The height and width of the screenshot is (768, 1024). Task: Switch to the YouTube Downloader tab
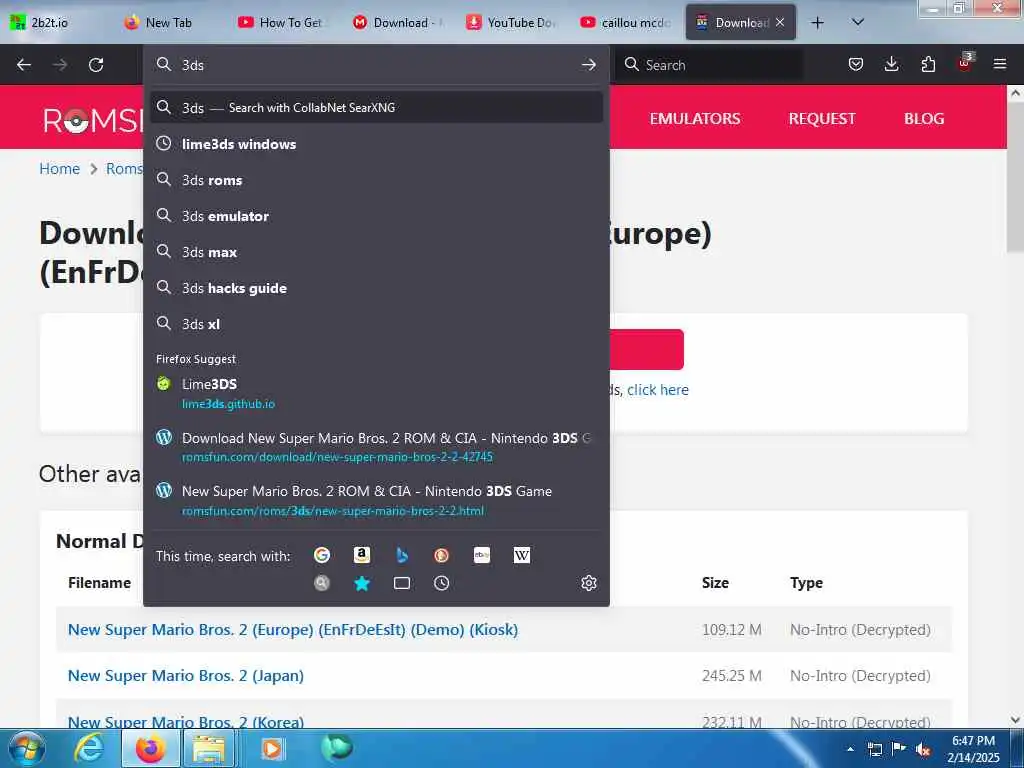511,23
